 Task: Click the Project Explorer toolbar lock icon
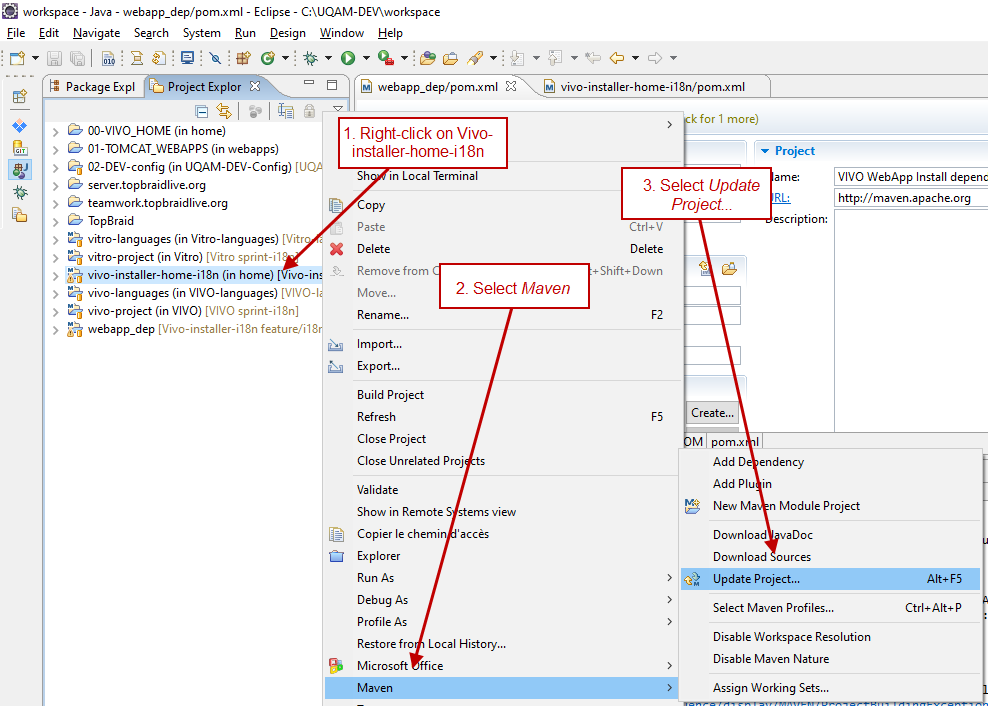309,112
